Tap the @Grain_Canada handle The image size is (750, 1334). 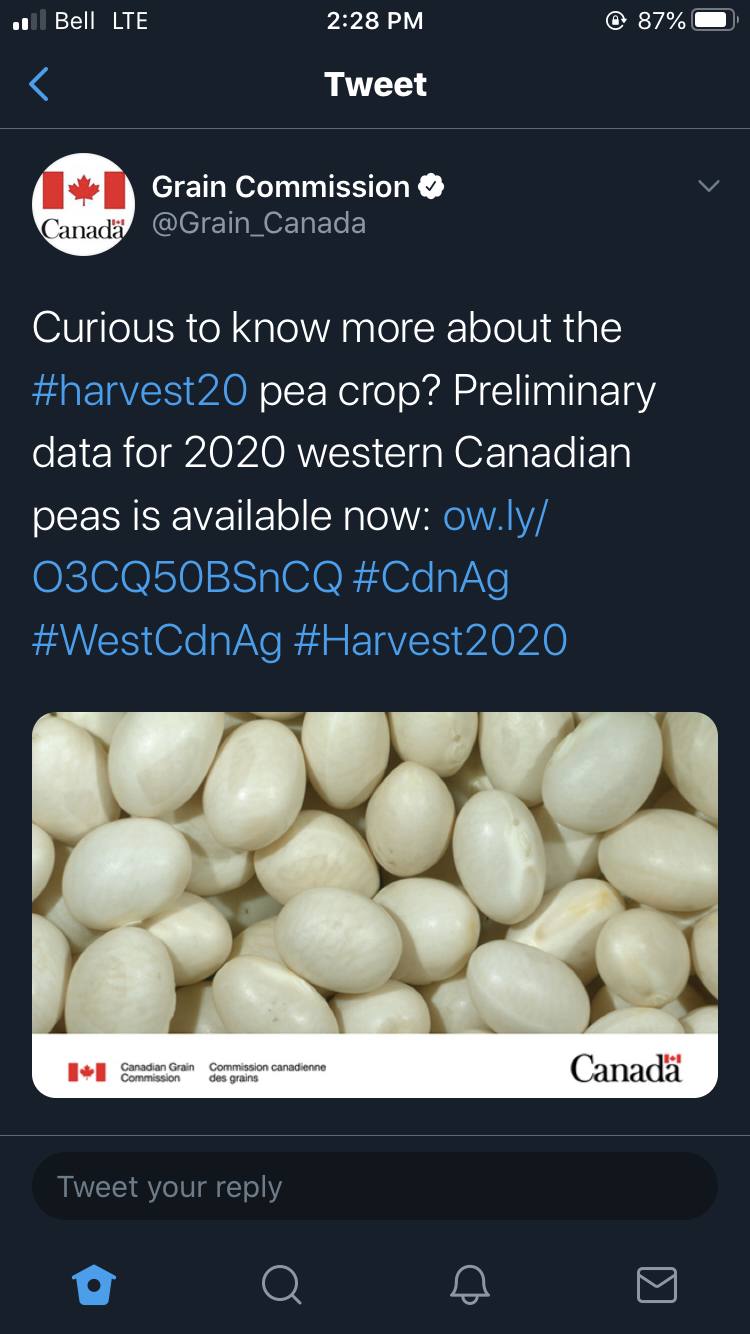259,222
